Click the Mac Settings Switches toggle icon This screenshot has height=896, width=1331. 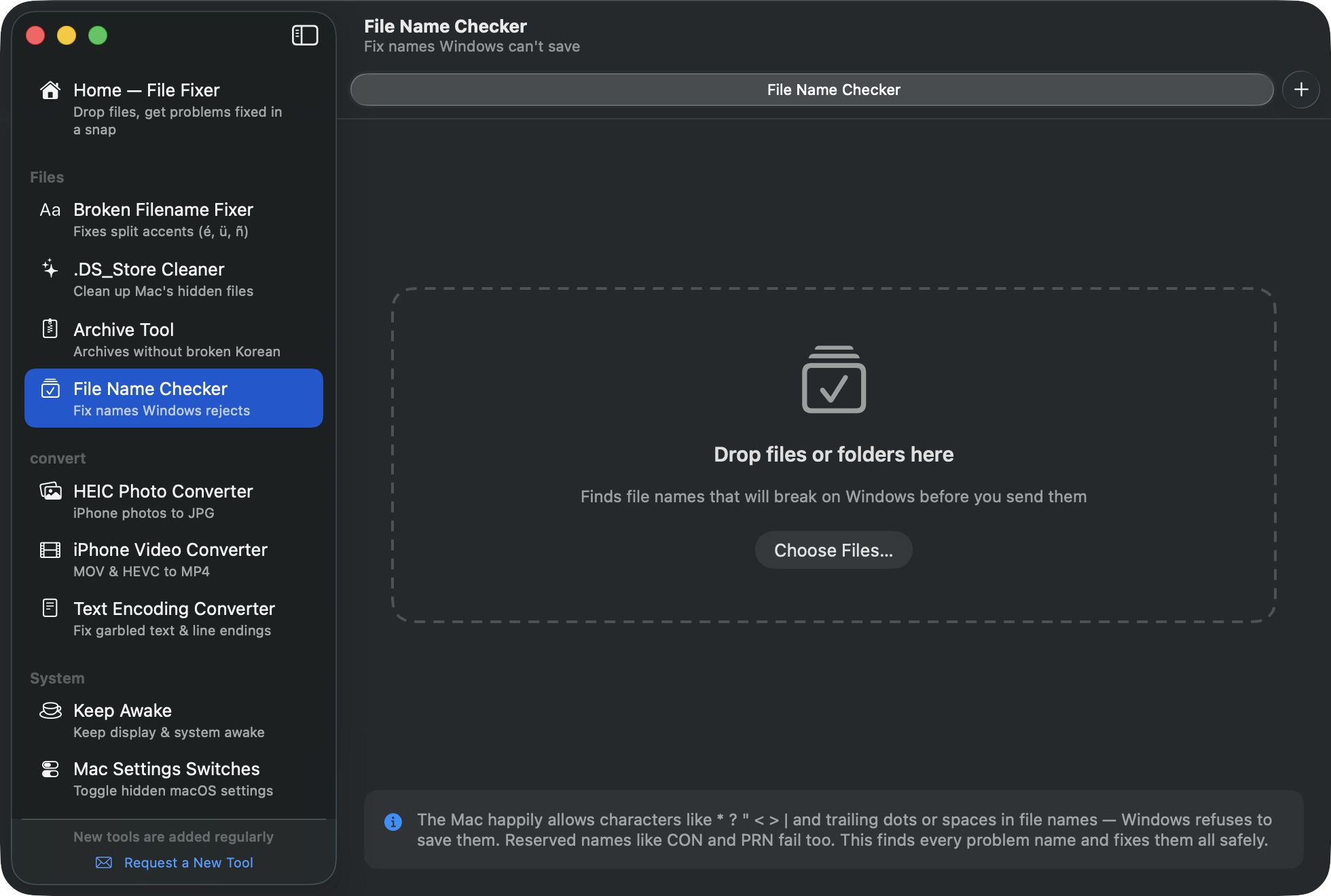(50, 768)
